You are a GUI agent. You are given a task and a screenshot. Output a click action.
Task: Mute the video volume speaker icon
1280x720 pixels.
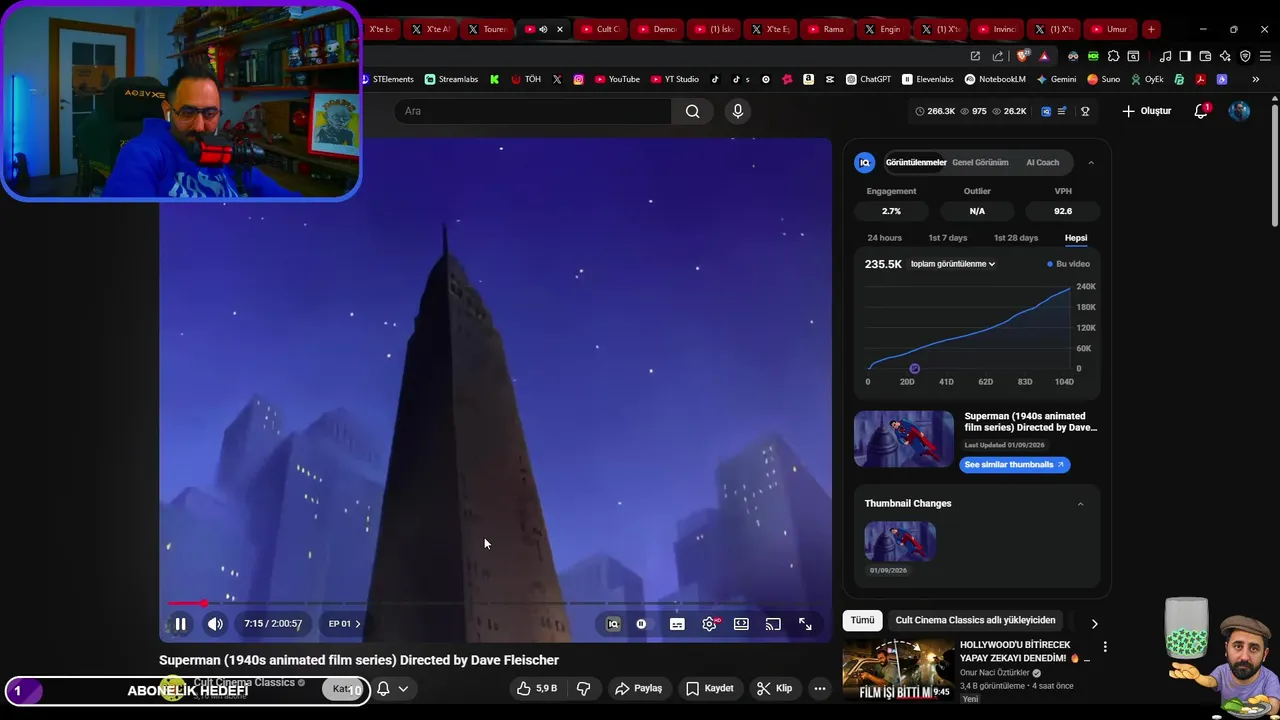tap(215, 624)
